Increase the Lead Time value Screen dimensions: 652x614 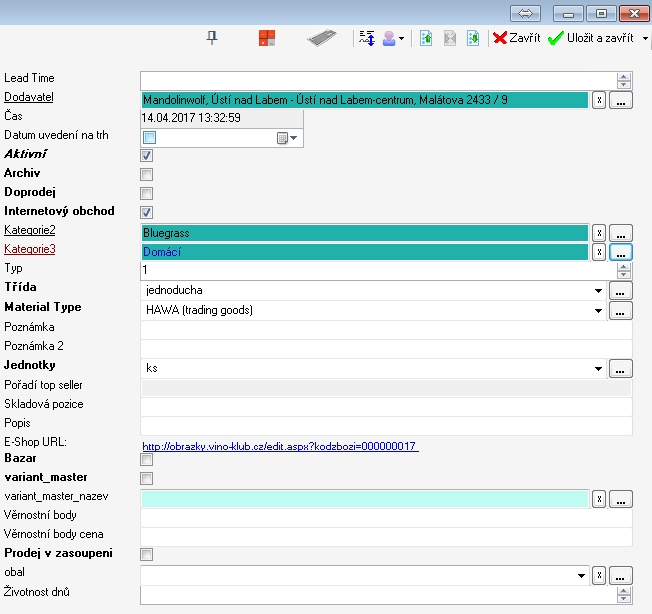tap(623, 76)
